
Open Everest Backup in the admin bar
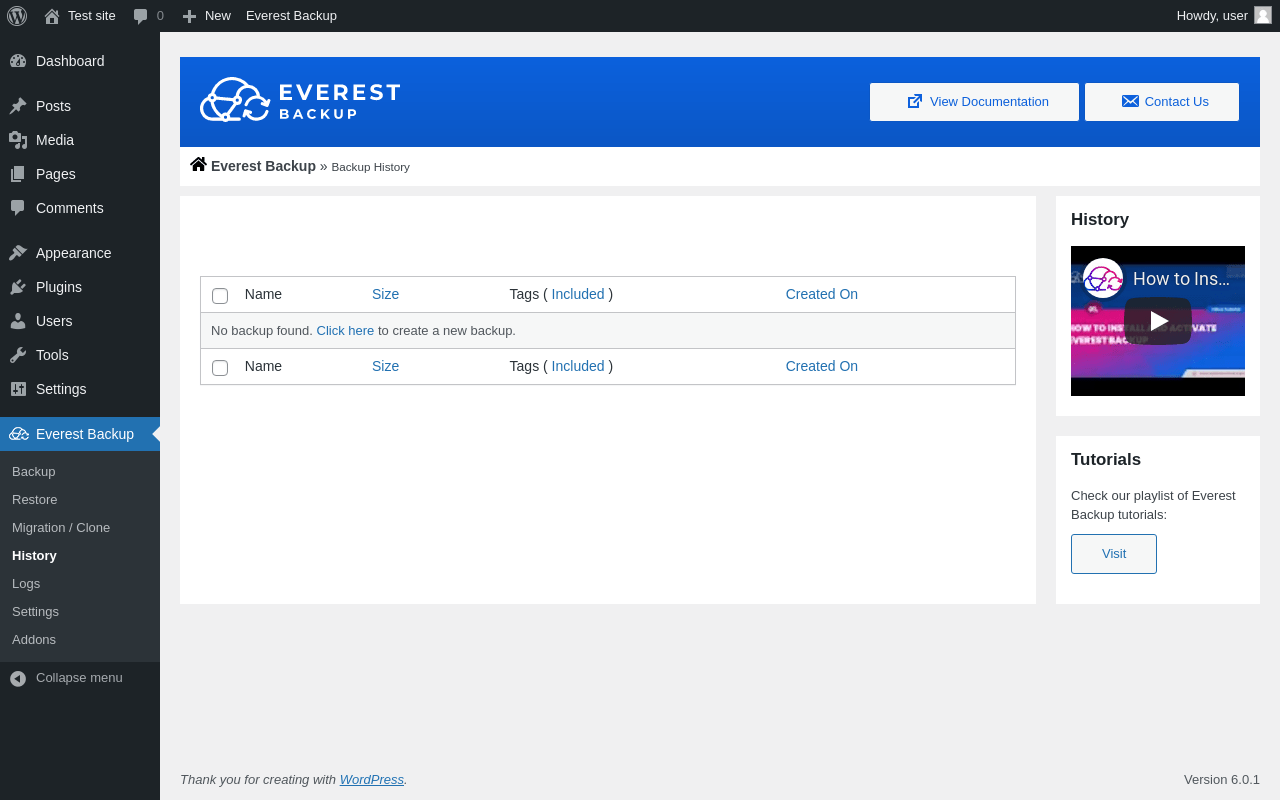(291, 16)
